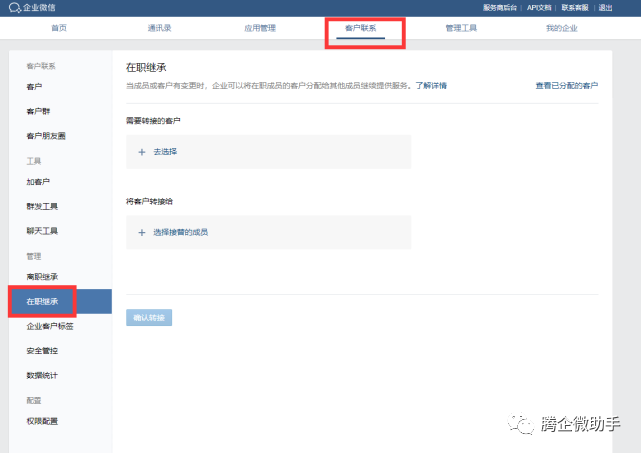The width and height of the screenshot is (641, 453).
Task: Select 客户群 in the sidebar
Action: (x=38, y=111)
